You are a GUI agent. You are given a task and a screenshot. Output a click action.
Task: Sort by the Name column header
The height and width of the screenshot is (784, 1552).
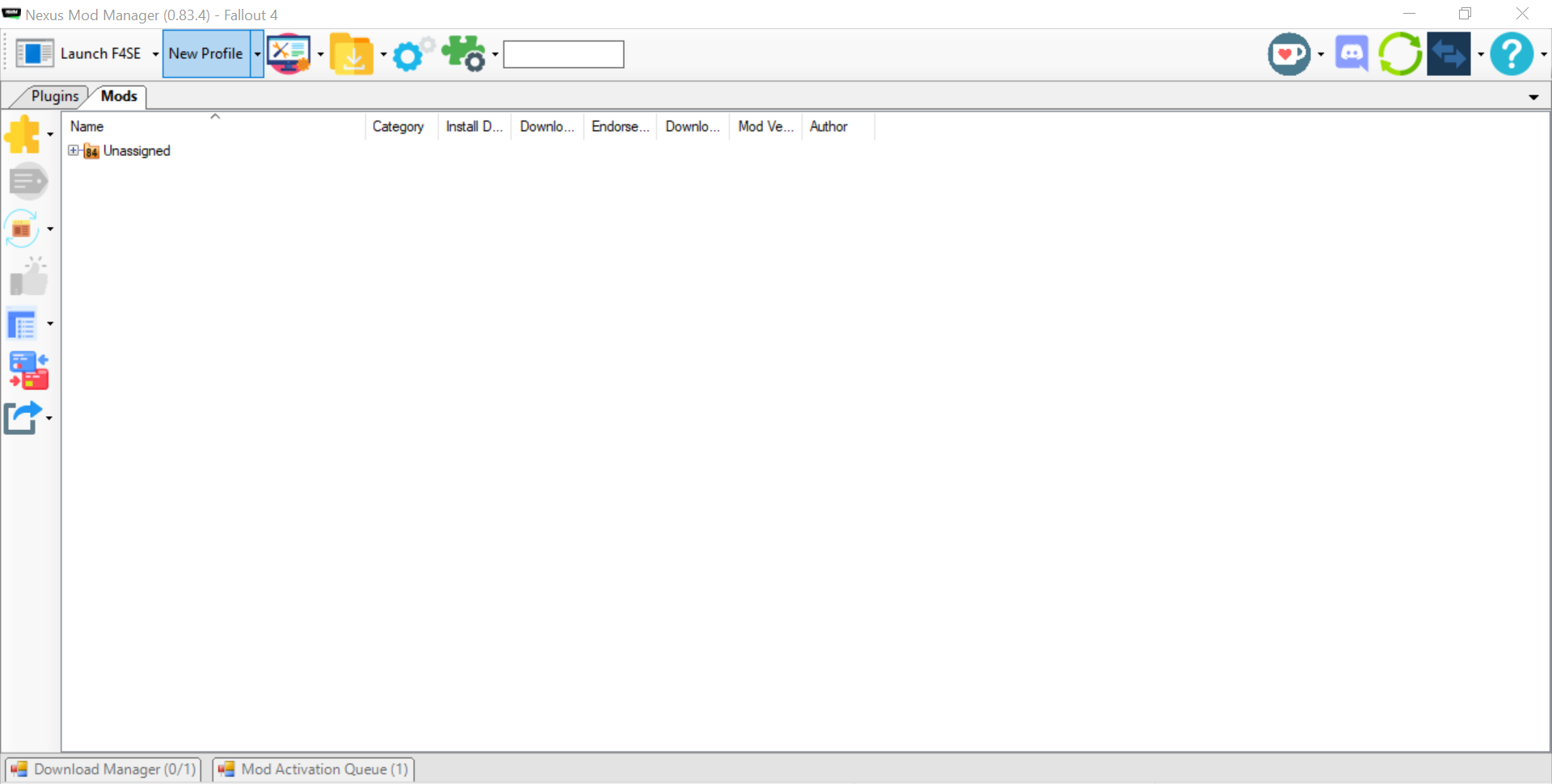[214, 127]
